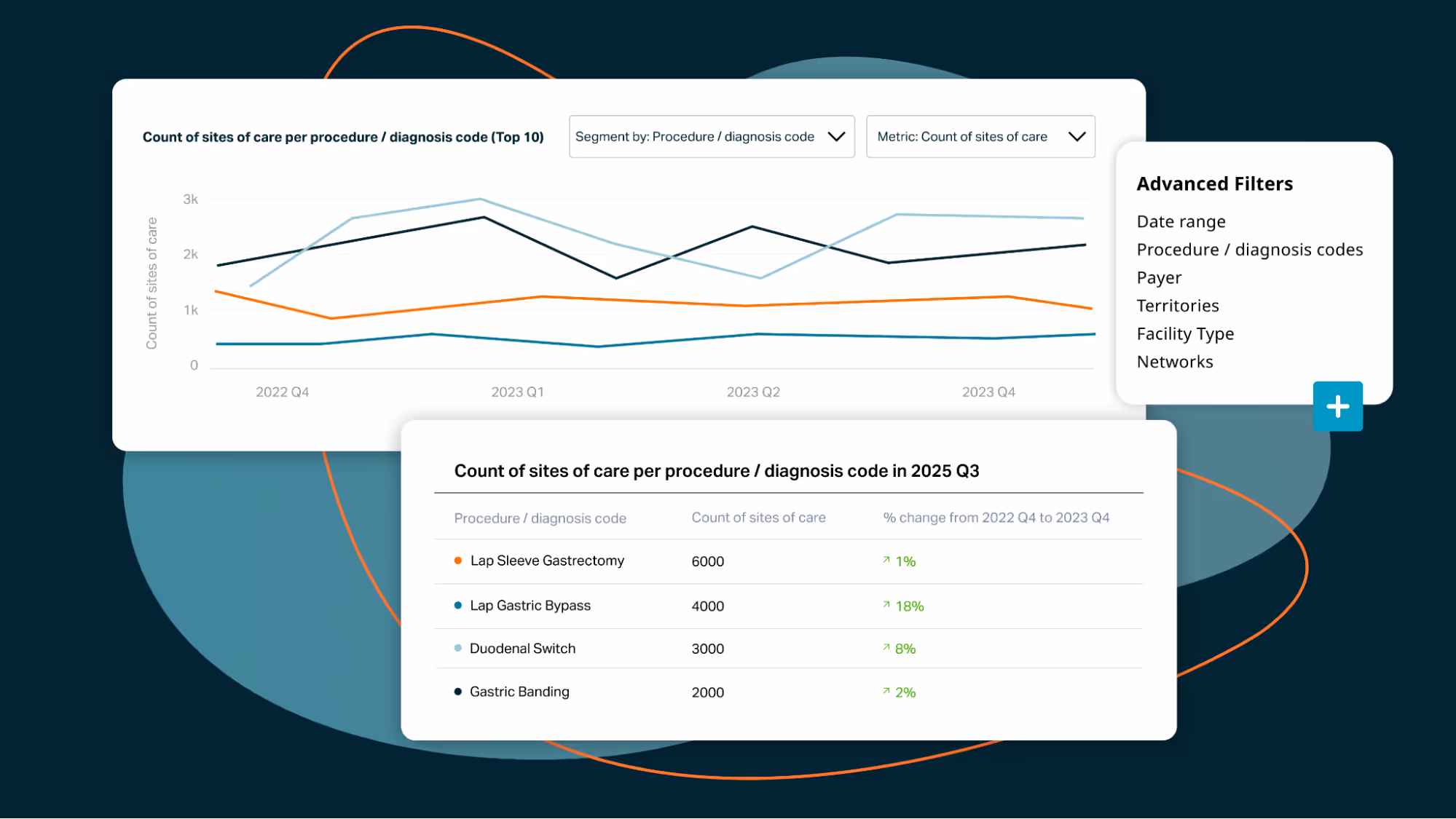The image size is (1456, 819).
Task: Click the green arrow next to 18%
Action: pos(886,604)
